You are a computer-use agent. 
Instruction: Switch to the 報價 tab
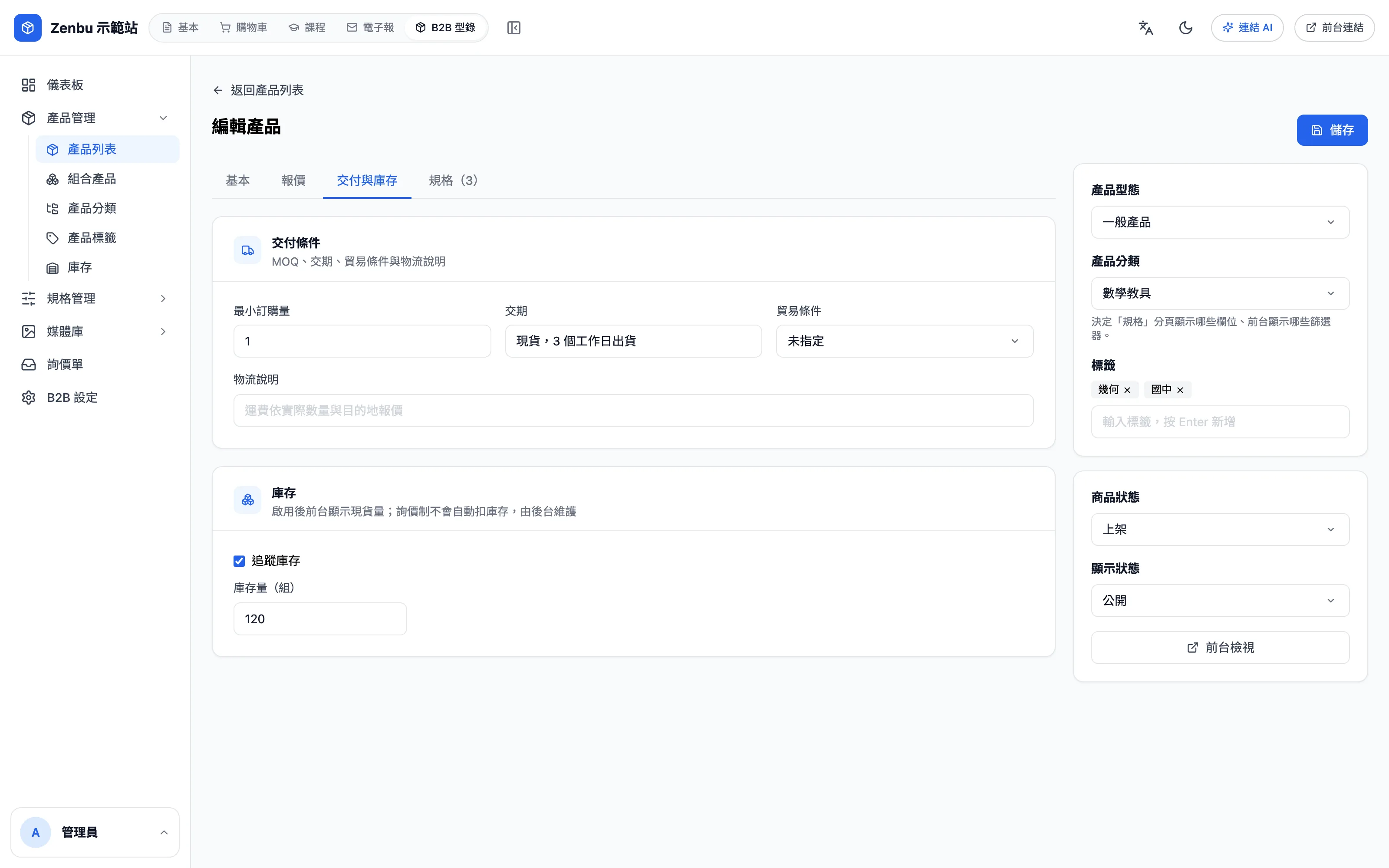(293, 180)
